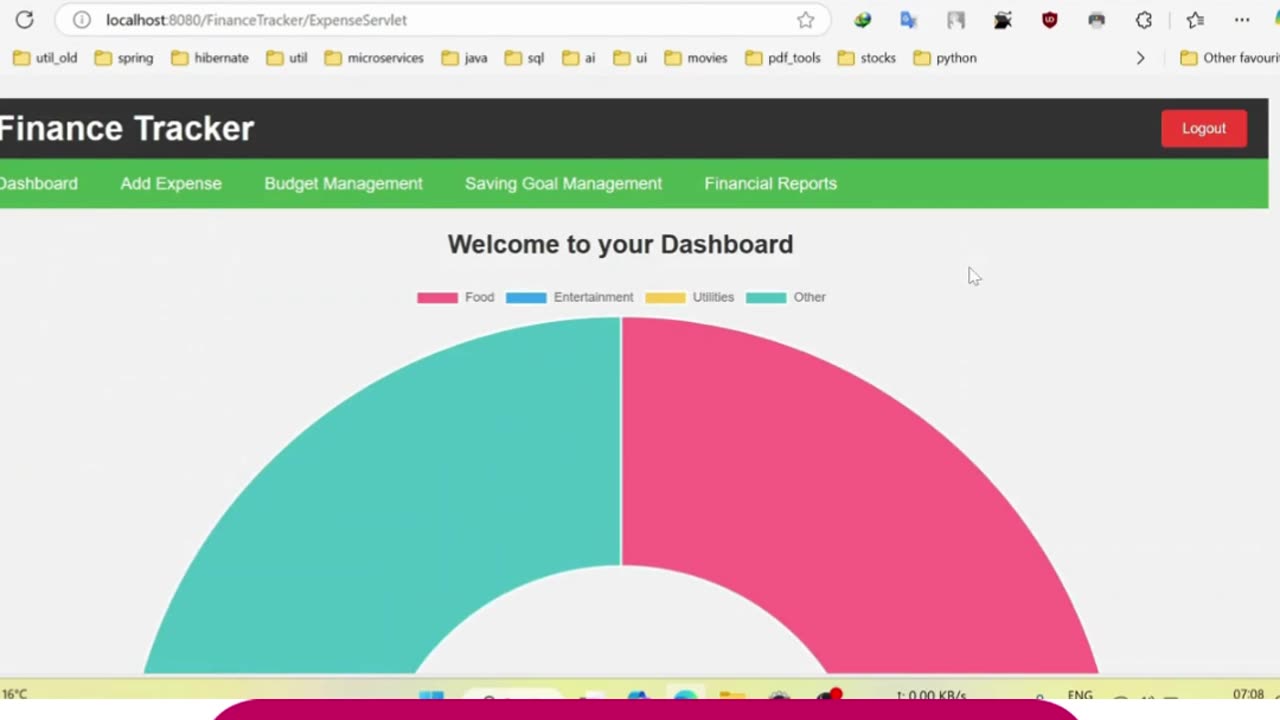The height and width of the screenshot is (720, 1280).
Task: Open Financial Reports in the navbar
Action: point(770,184)
